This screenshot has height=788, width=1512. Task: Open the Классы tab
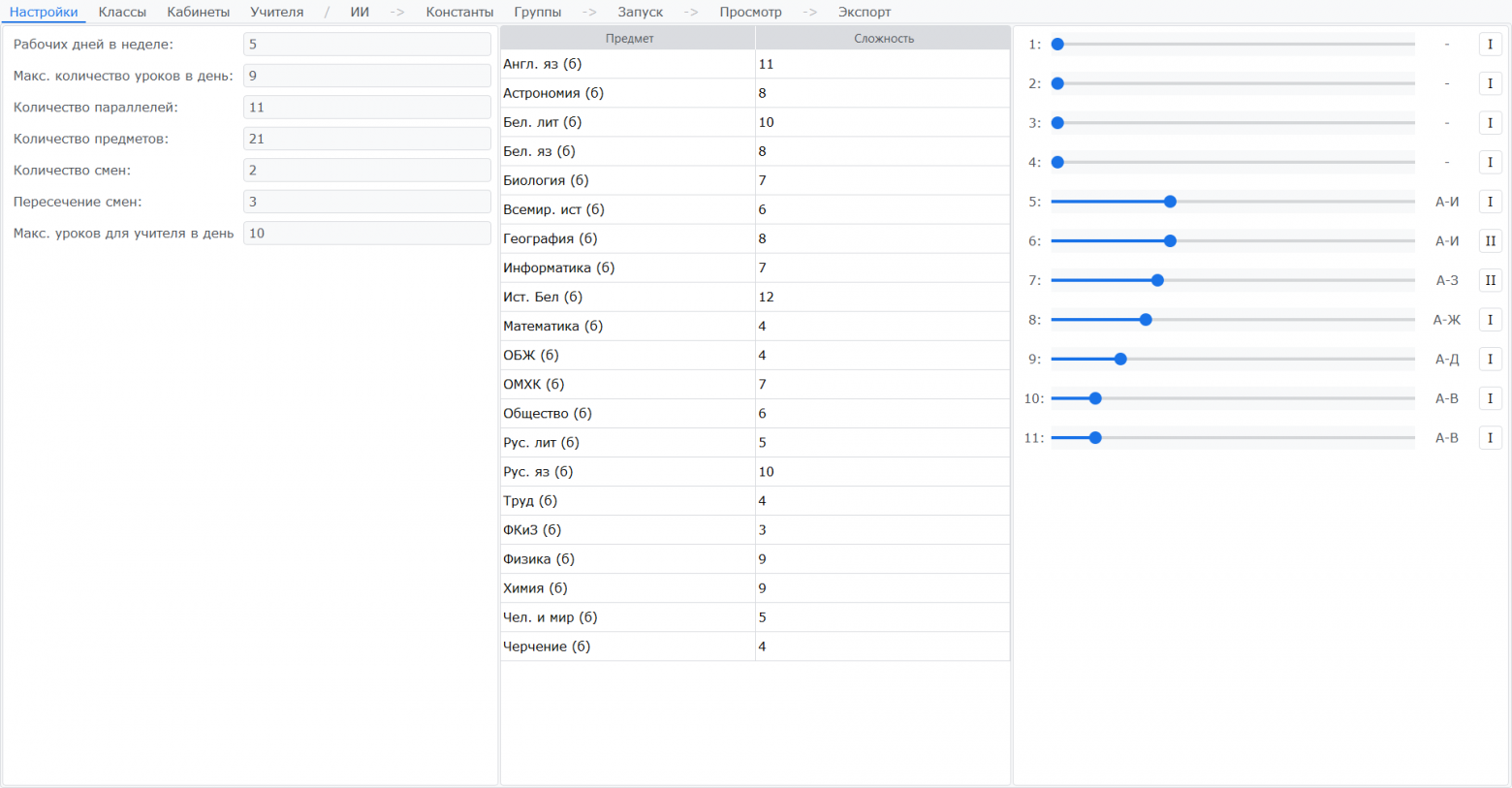coord(122,12)
